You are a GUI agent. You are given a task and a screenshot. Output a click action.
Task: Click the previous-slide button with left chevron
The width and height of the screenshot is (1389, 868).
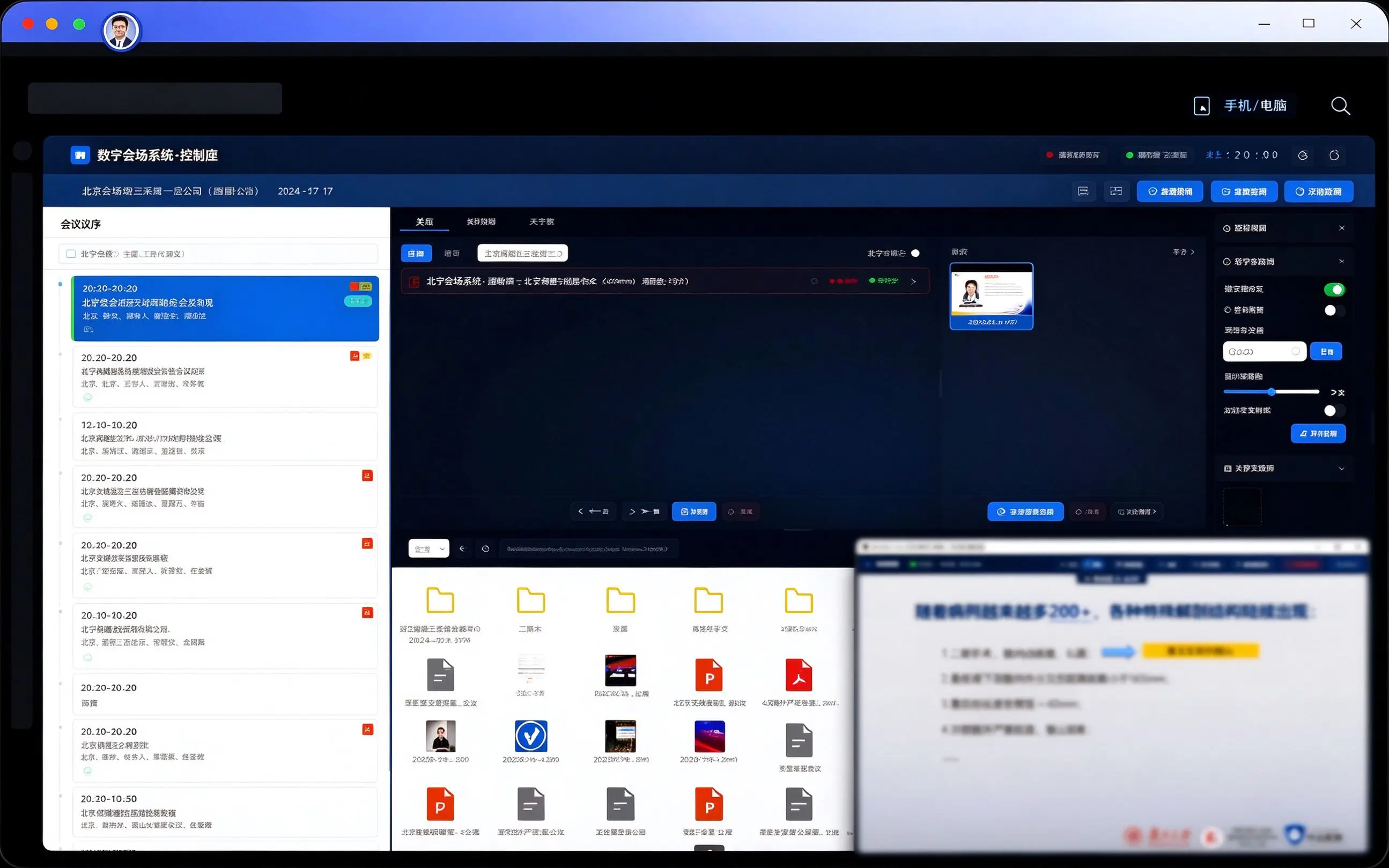coord(593,511)
